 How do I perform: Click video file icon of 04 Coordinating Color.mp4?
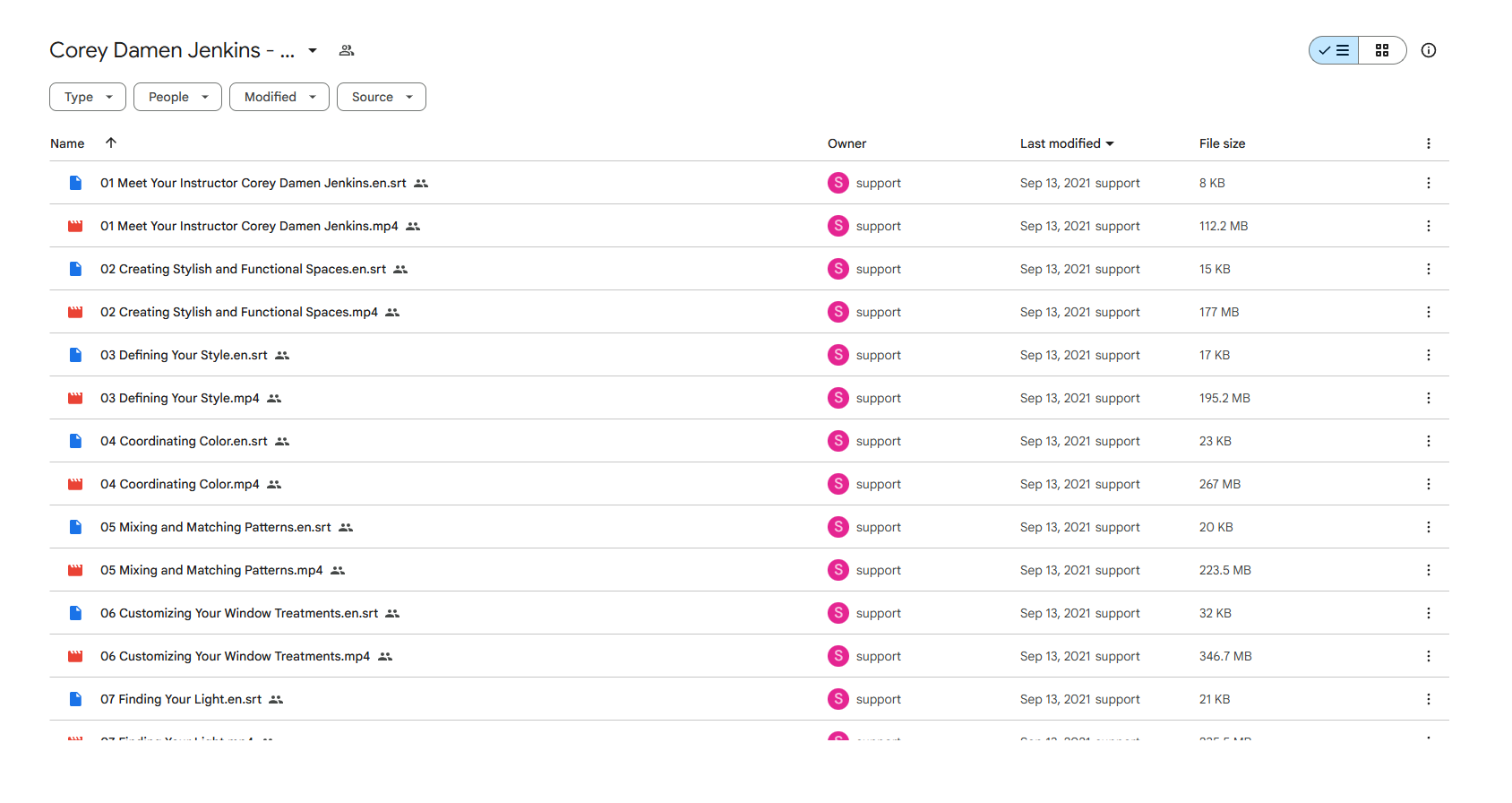75,484
